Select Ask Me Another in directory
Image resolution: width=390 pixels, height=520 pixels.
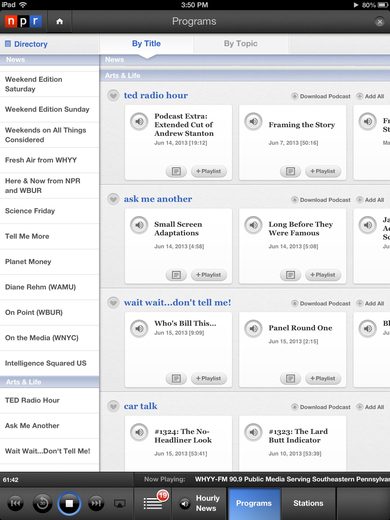click(x=49, y=426)
